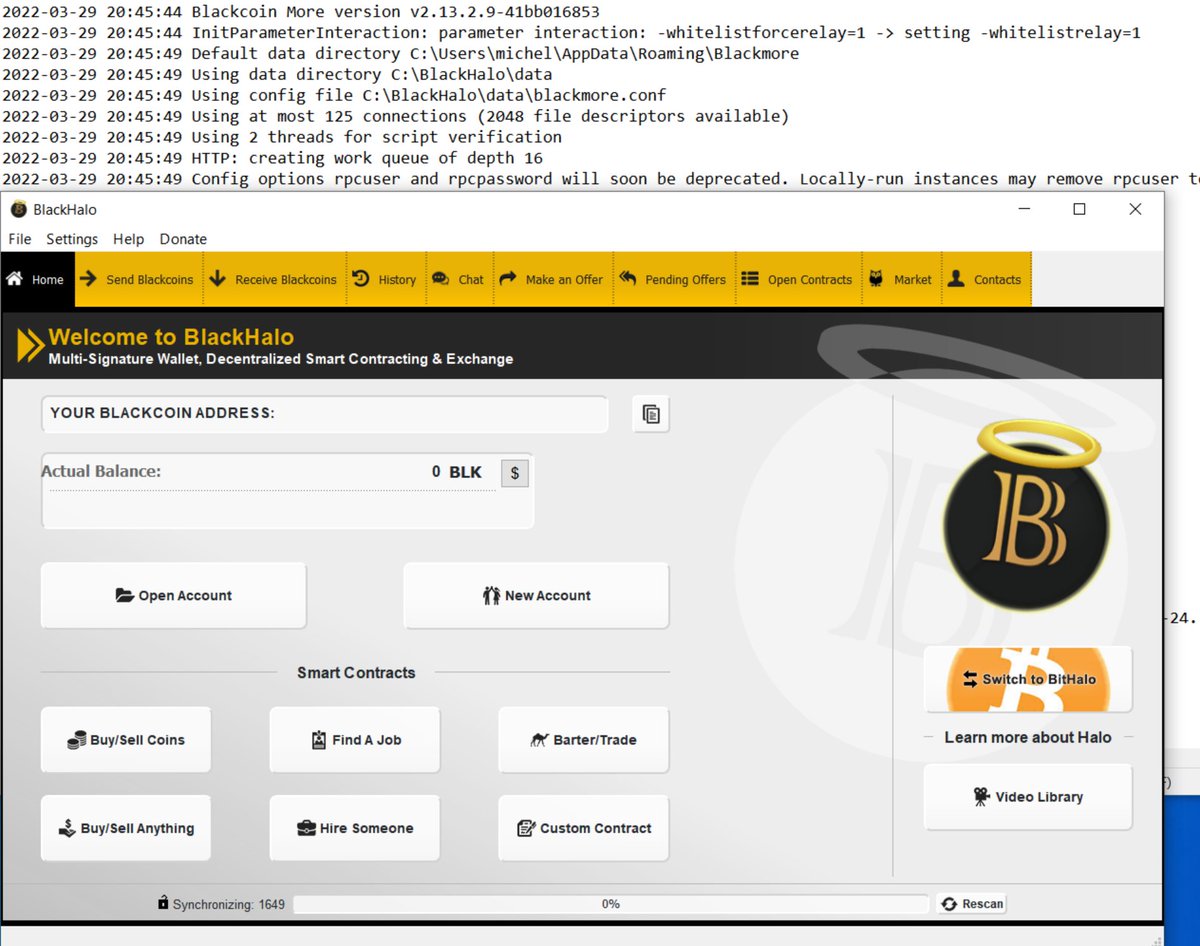Minimize the BlackHalo window
Viewport: 1200px width, 946px height.
pos(1023,209)
